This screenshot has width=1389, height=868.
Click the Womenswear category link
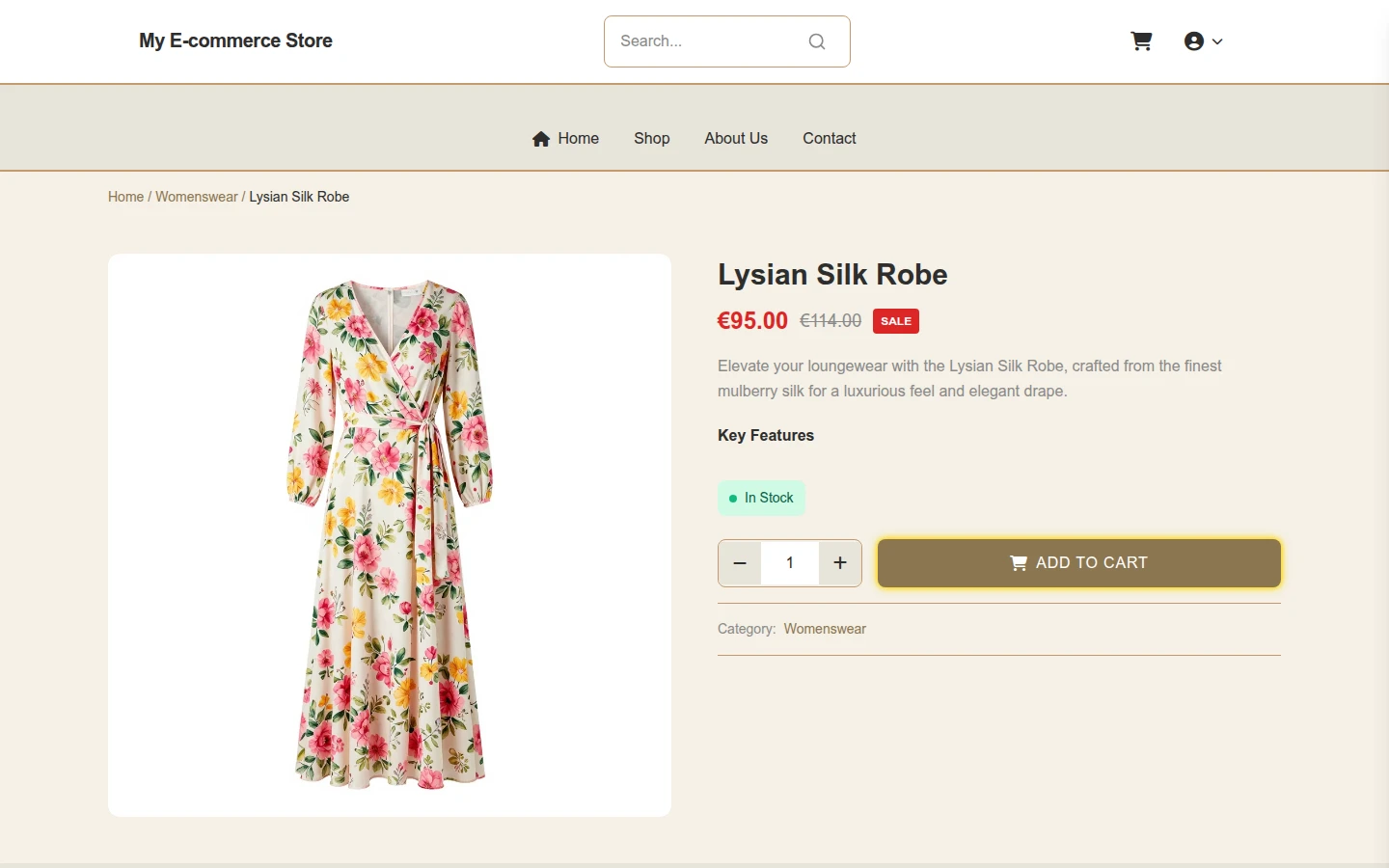click(825, 629)
